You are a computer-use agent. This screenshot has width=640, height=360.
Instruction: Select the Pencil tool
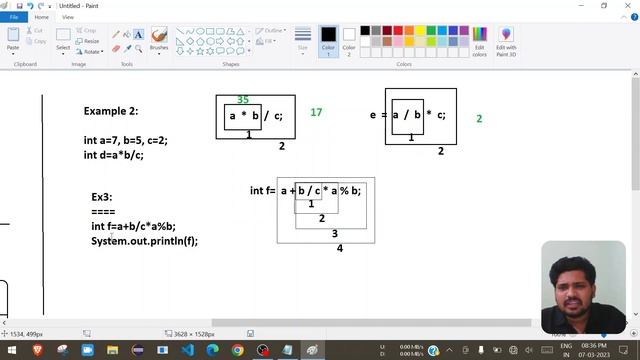pyautogui.click(x=116, y=35)
